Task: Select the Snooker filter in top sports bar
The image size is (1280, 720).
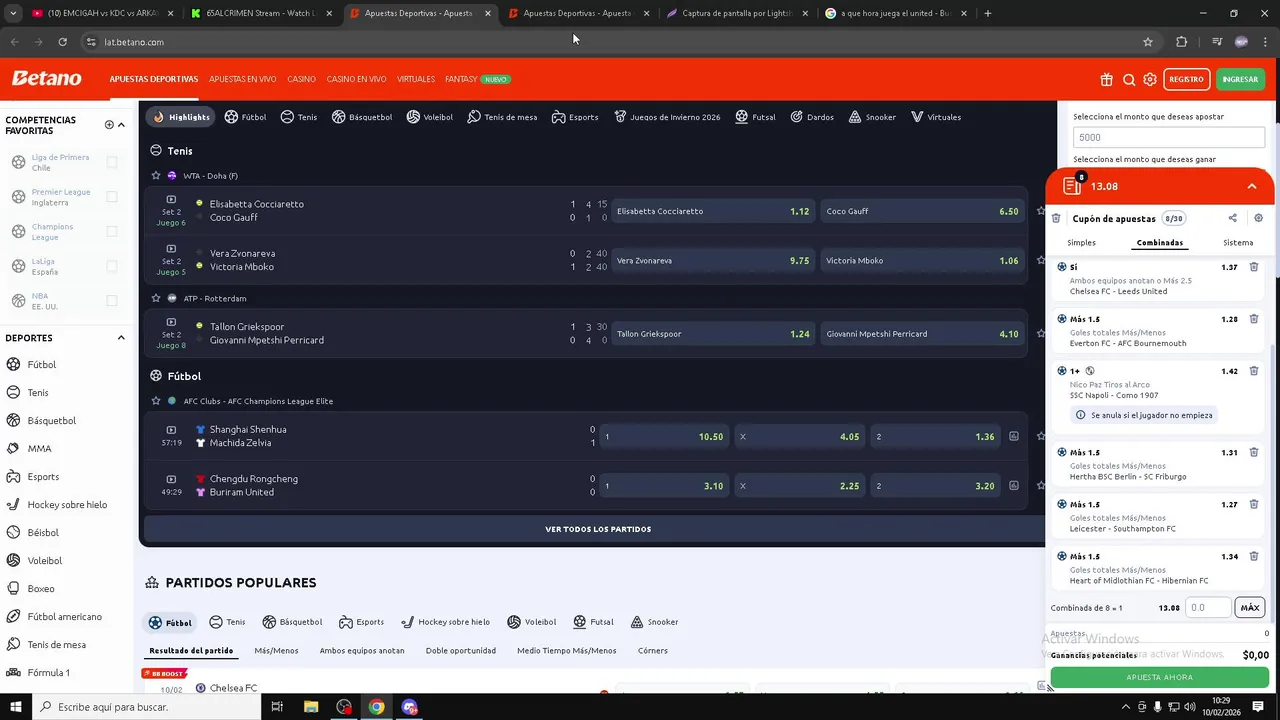Action: tap(872, 117)
